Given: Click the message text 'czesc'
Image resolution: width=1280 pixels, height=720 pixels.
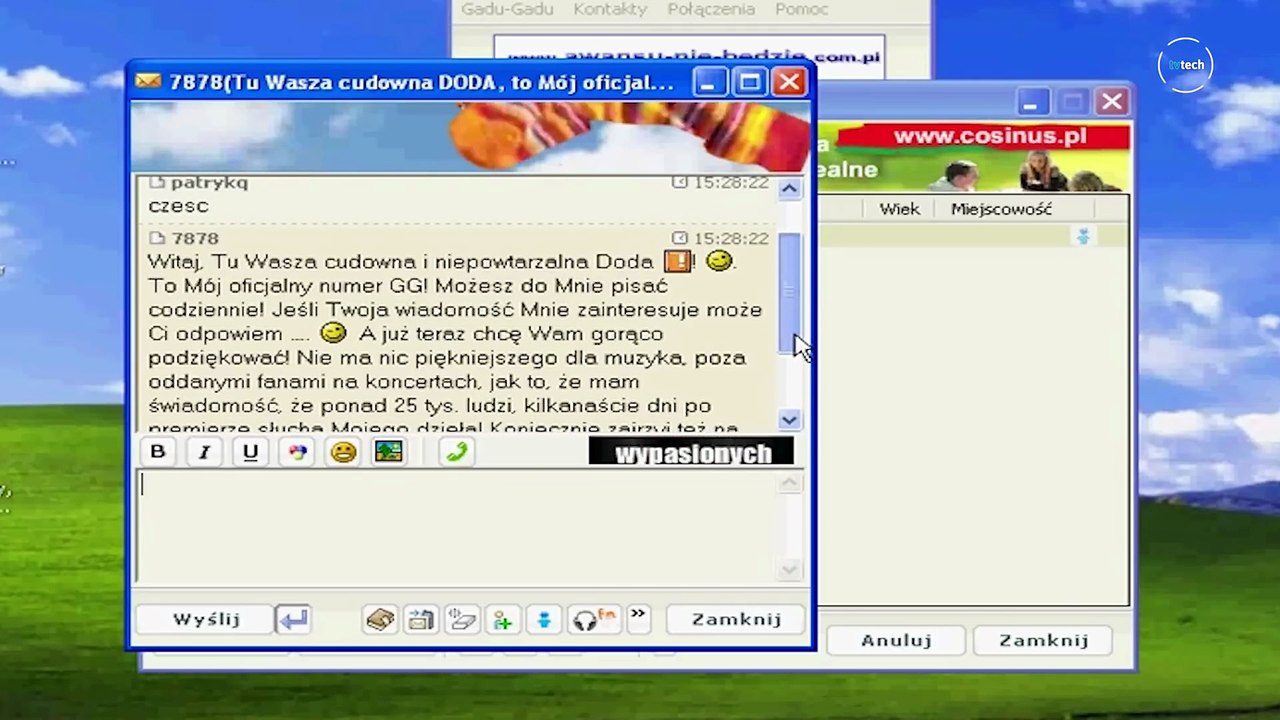Looking at the screenshot, I should (x=178, y=205).
